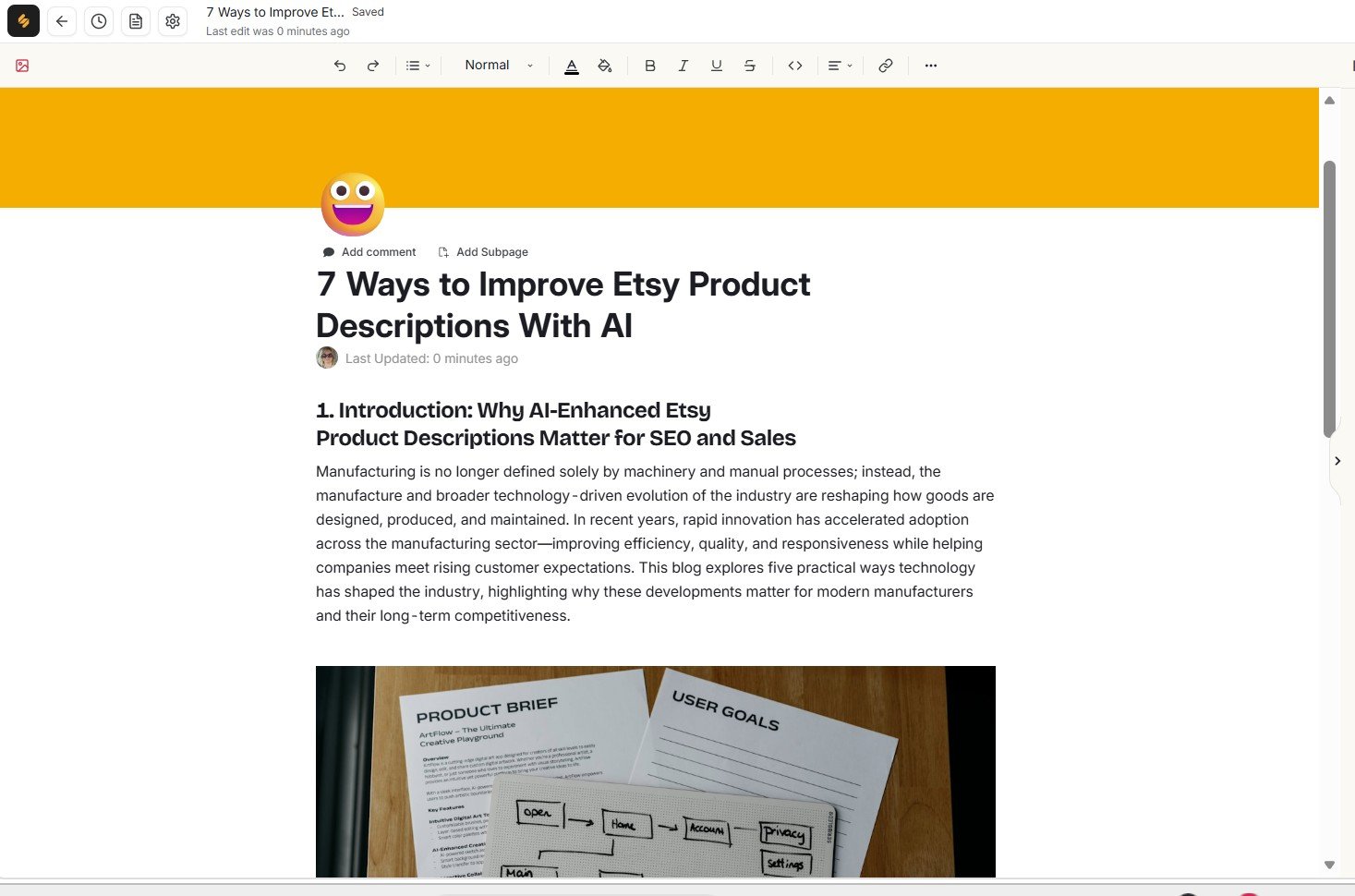The image size is (1355, 896).
Task: Expand the right side panel chevron
Action: click(x=1337, y=460)
